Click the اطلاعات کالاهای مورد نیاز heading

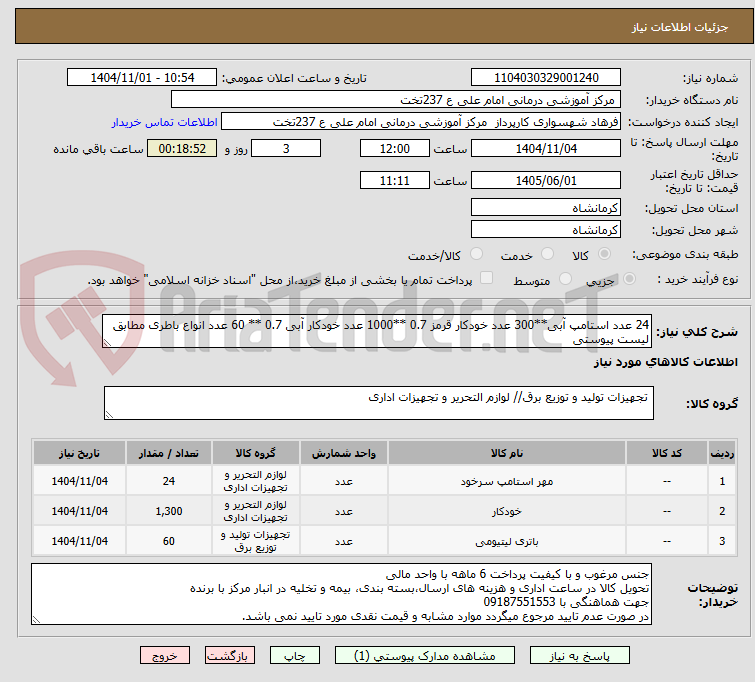665,362
